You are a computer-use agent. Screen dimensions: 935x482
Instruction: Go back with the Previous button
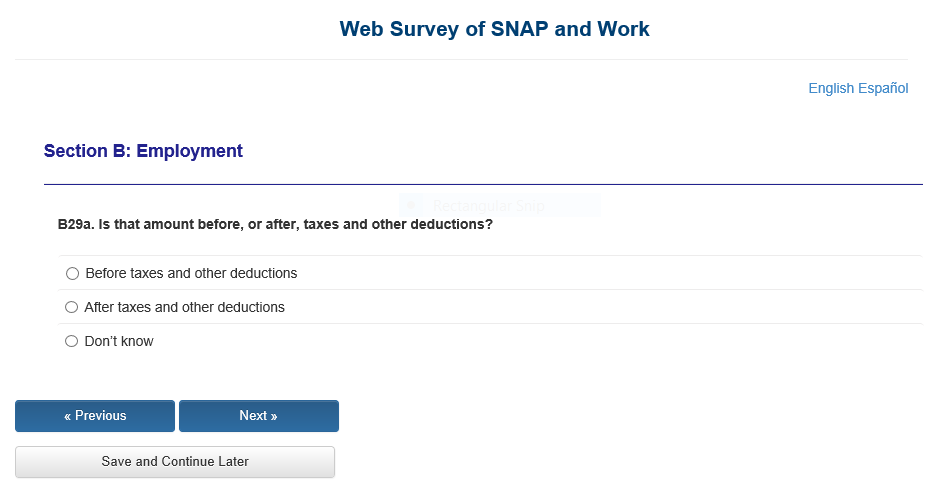95,416
